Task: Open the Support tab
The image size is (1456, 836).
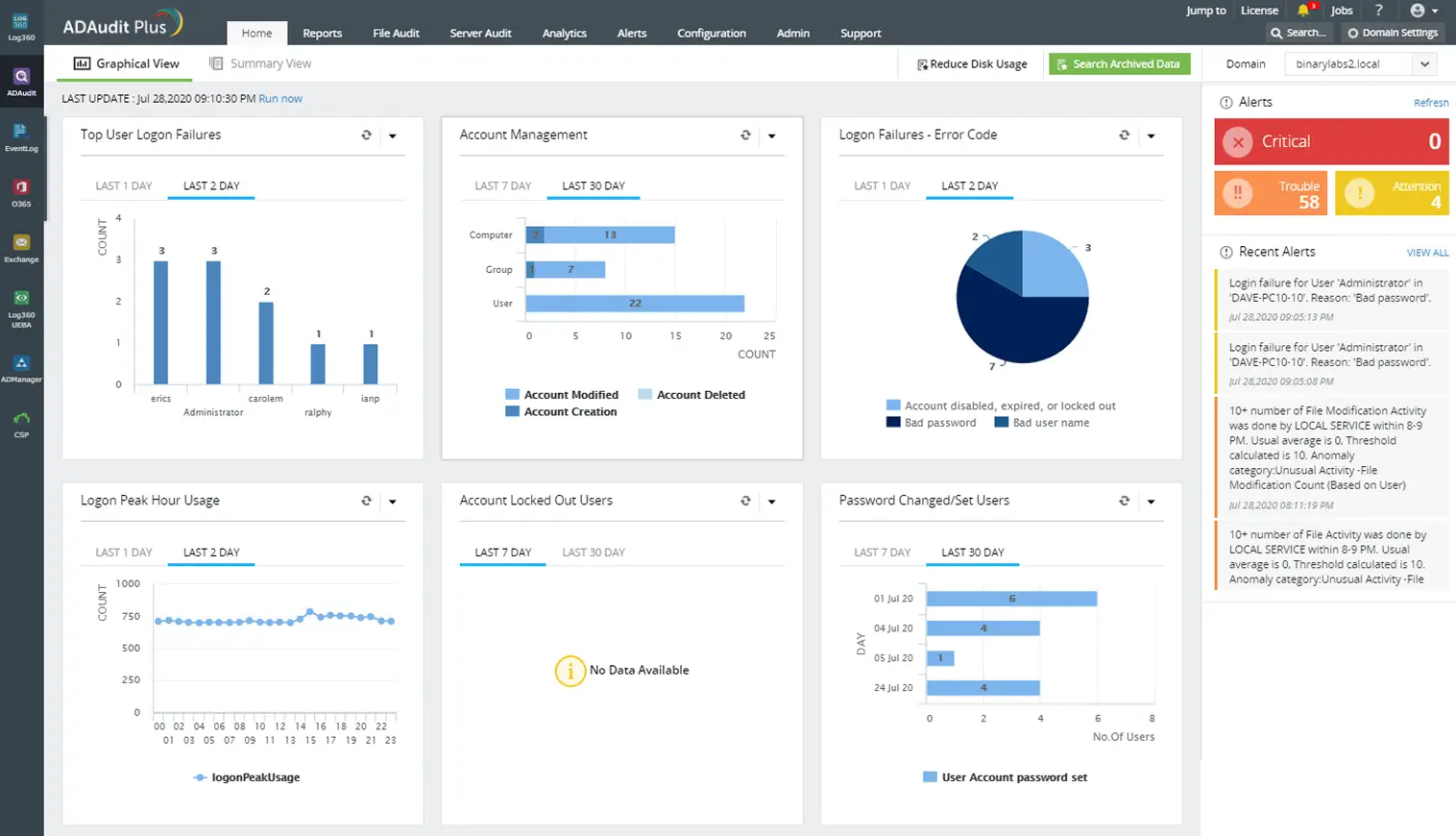Action: coord(861,34)
